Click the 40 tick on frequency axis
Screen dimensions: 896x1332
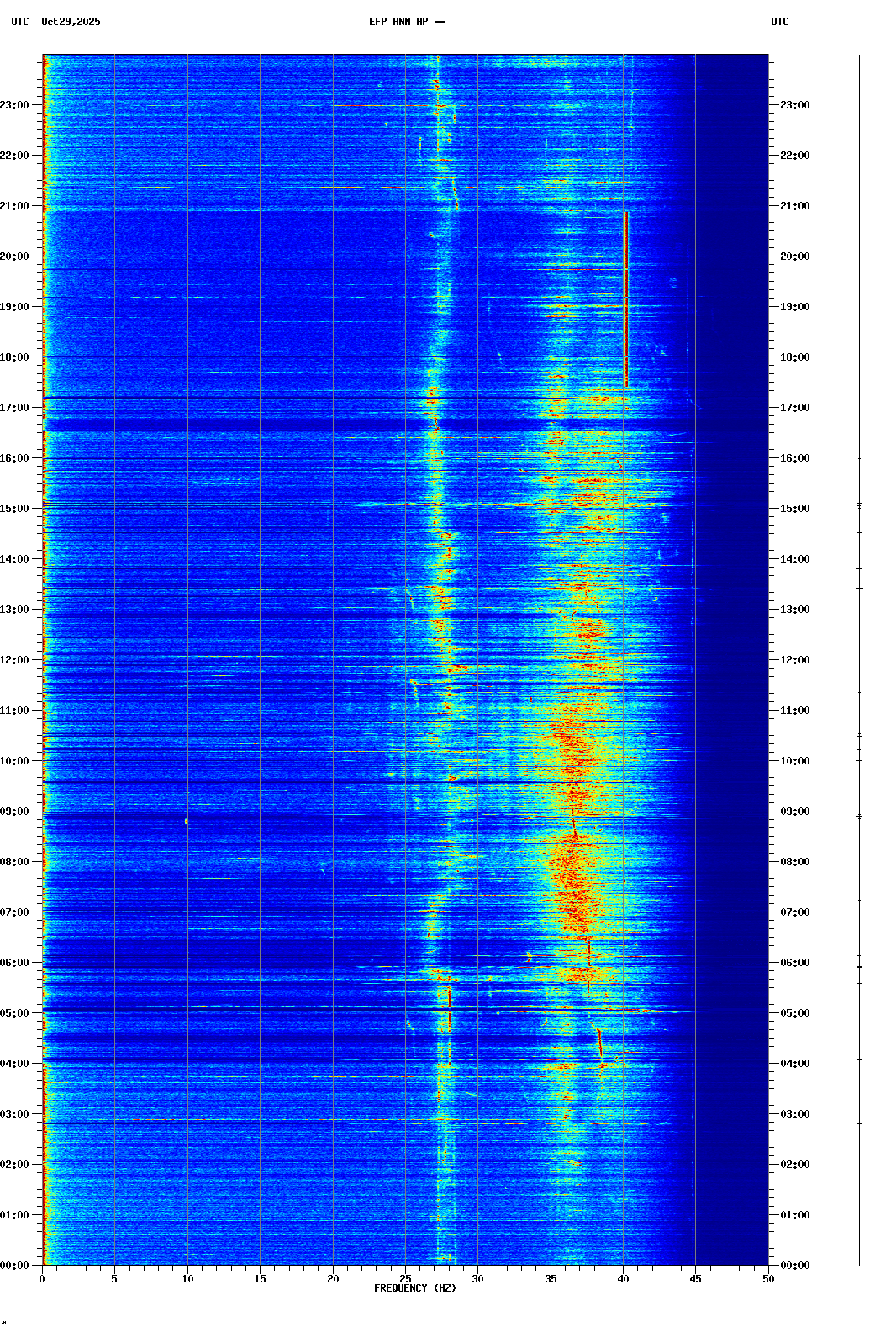623,1279
